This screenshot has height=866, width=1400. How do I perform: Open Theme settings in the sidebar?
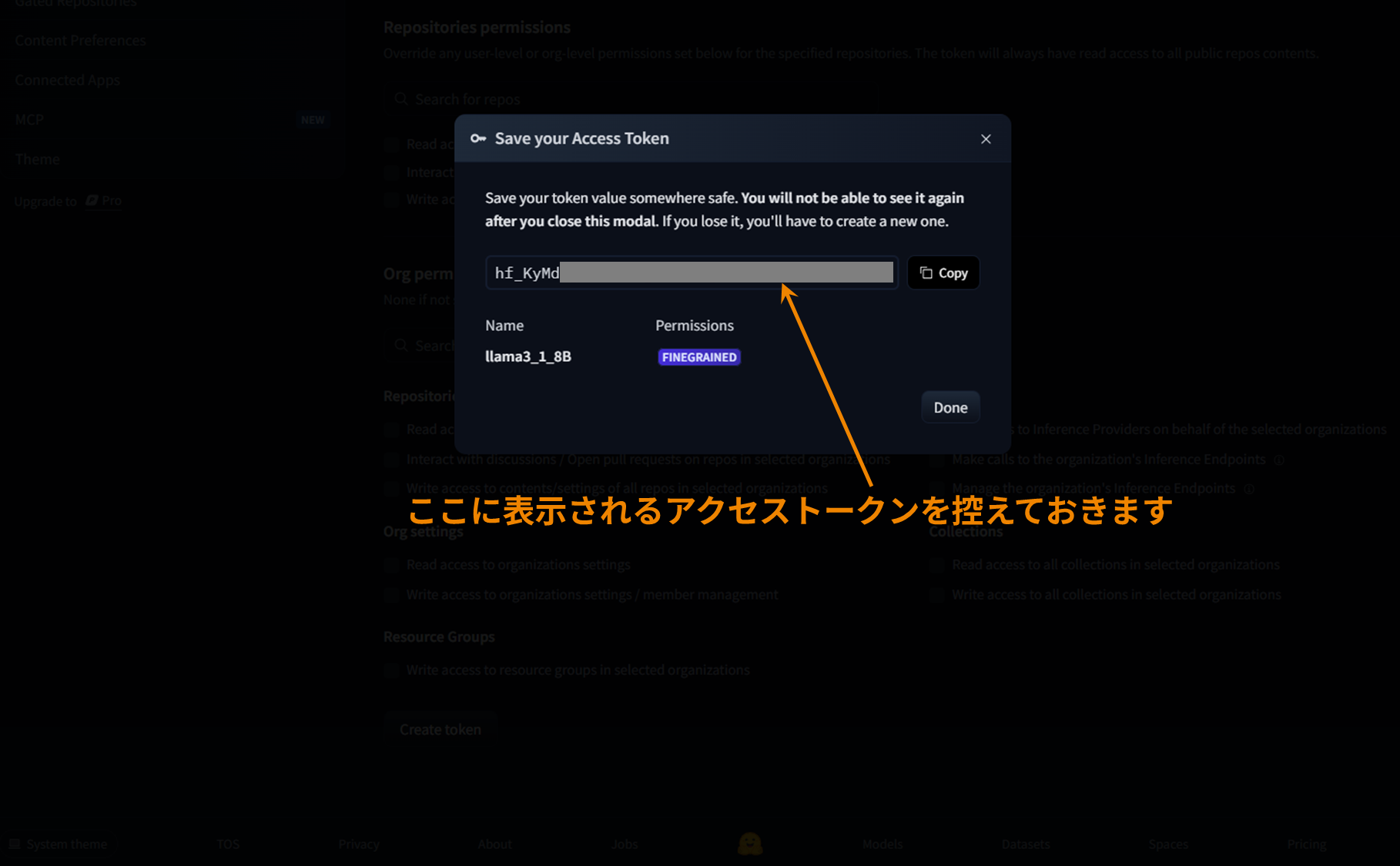click(38, 159)
